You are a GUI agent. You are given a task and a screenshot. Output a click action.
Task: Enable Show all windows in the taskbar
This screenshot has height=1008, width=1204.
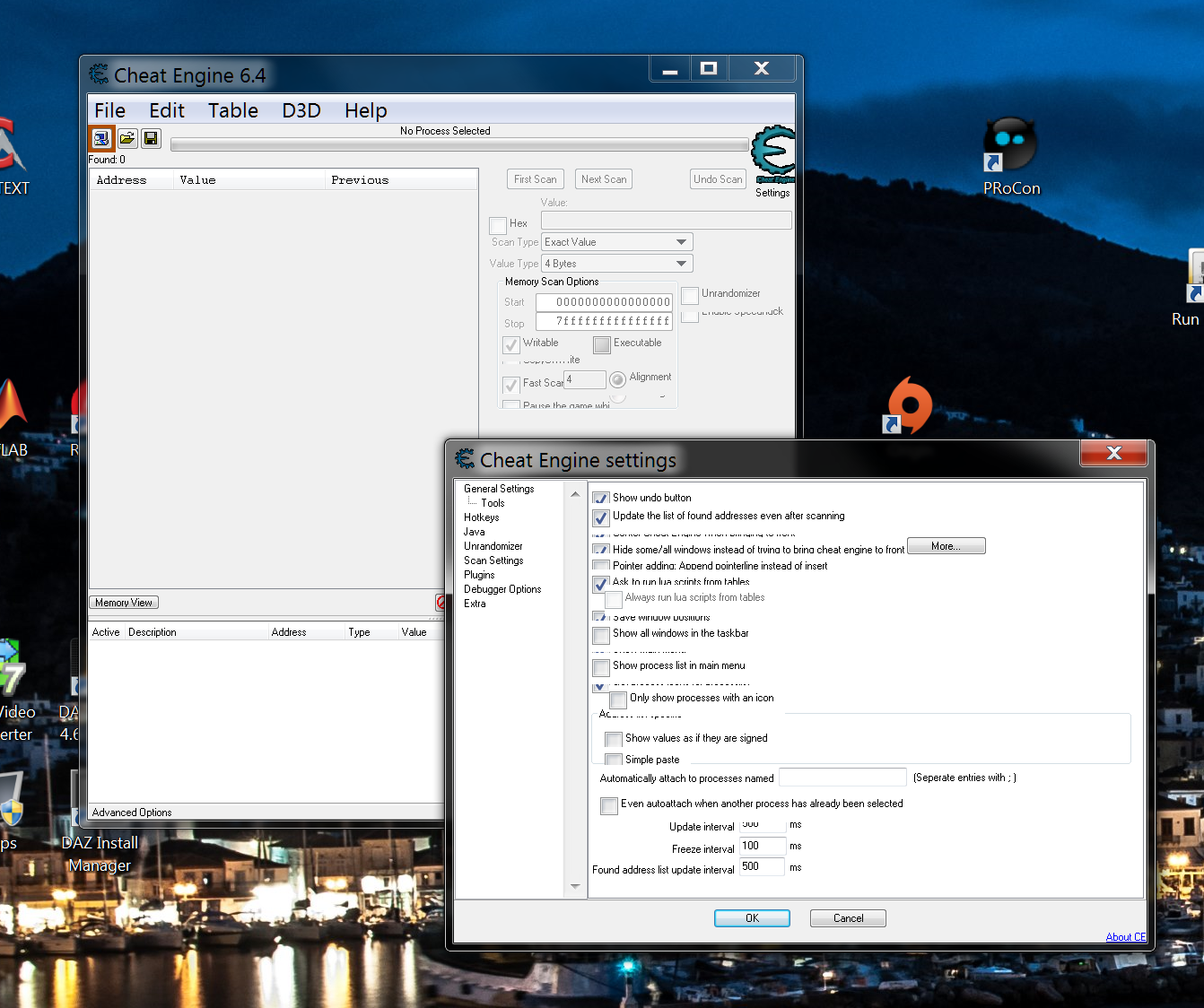point(601,635)
